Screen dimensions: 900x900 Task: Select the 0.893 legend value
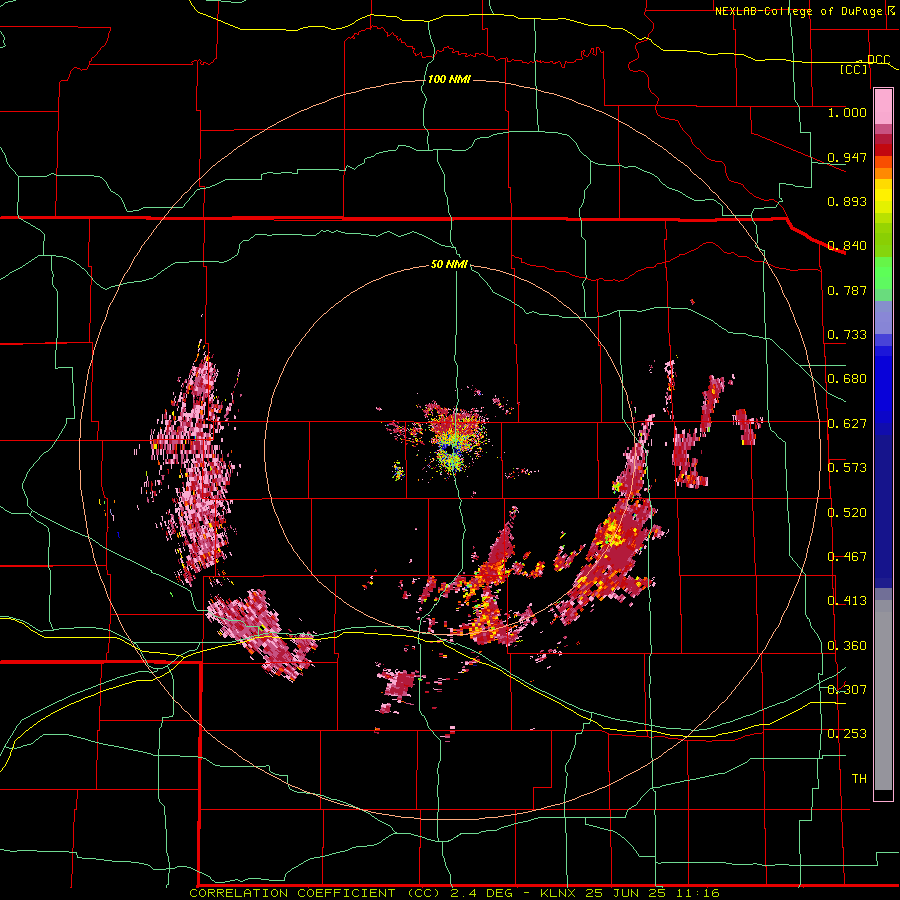click(847, 201)
